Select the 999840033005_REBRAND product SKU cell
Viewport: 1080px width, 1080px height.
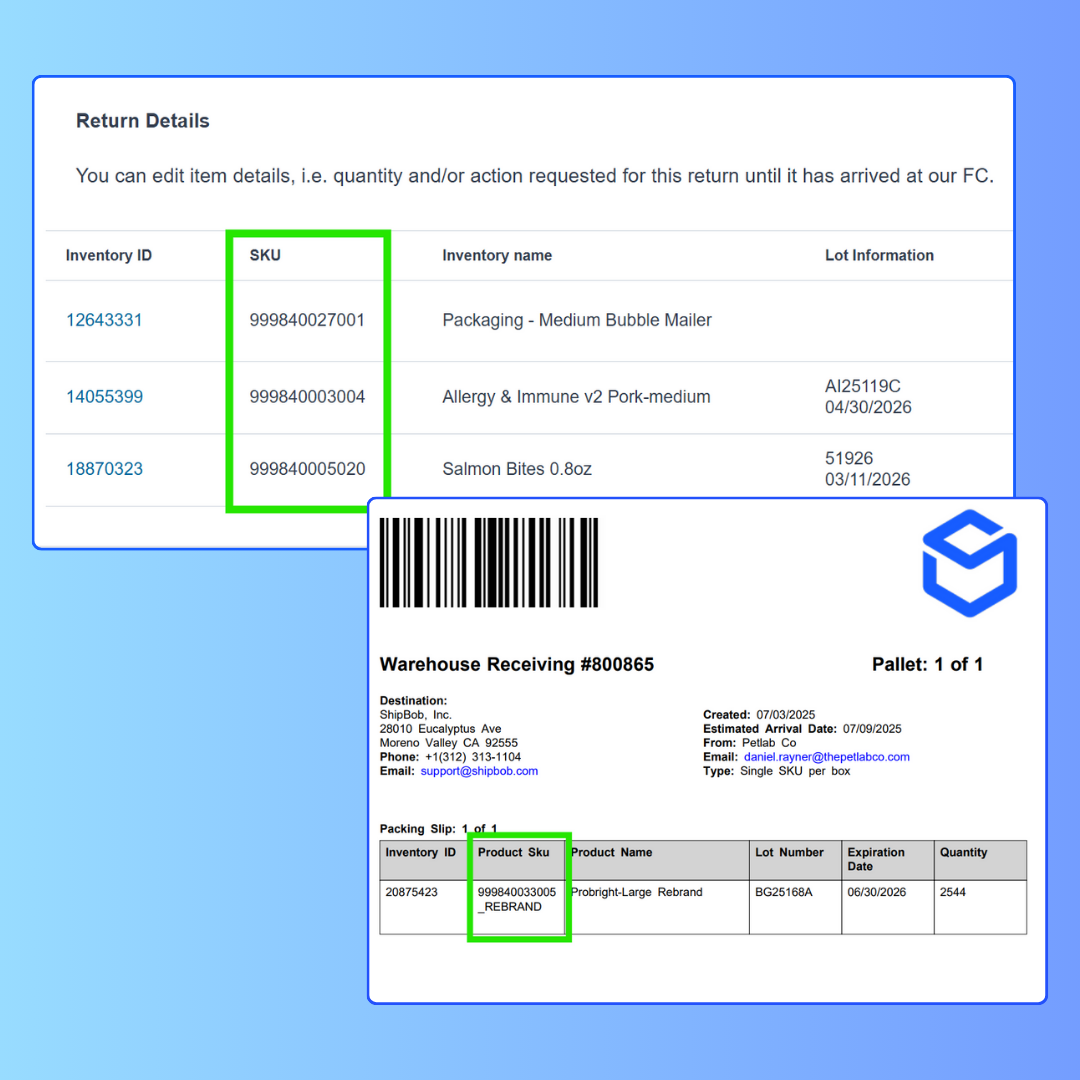tap(516, 899)
